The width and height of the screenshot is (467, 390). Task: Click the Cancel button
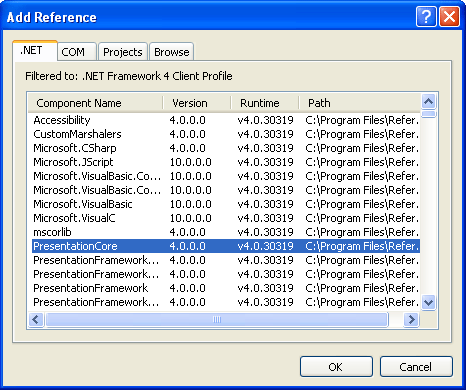(x=416, y=367)
